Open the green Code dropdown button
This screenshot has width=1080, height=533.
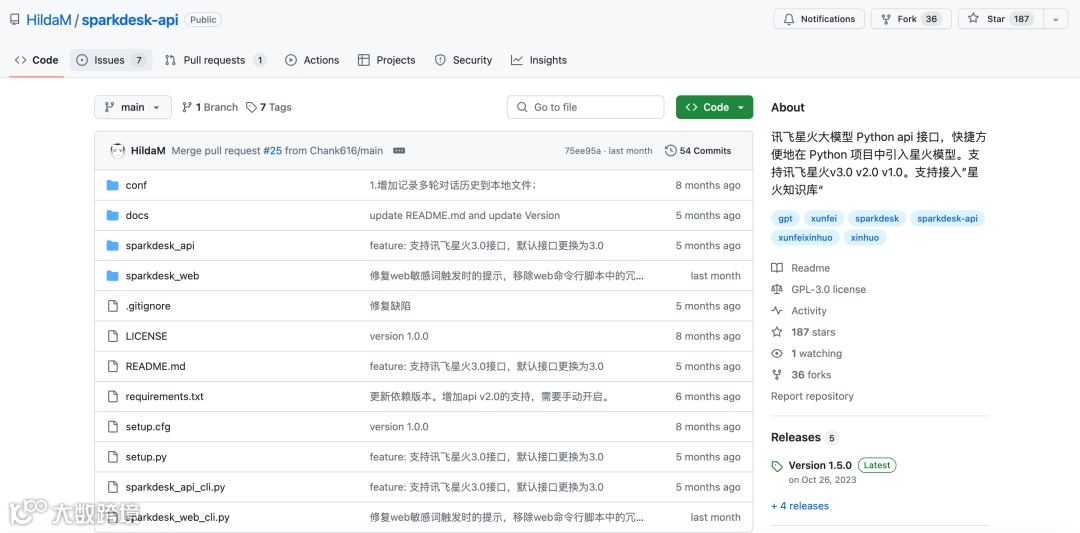pos(714,107)
